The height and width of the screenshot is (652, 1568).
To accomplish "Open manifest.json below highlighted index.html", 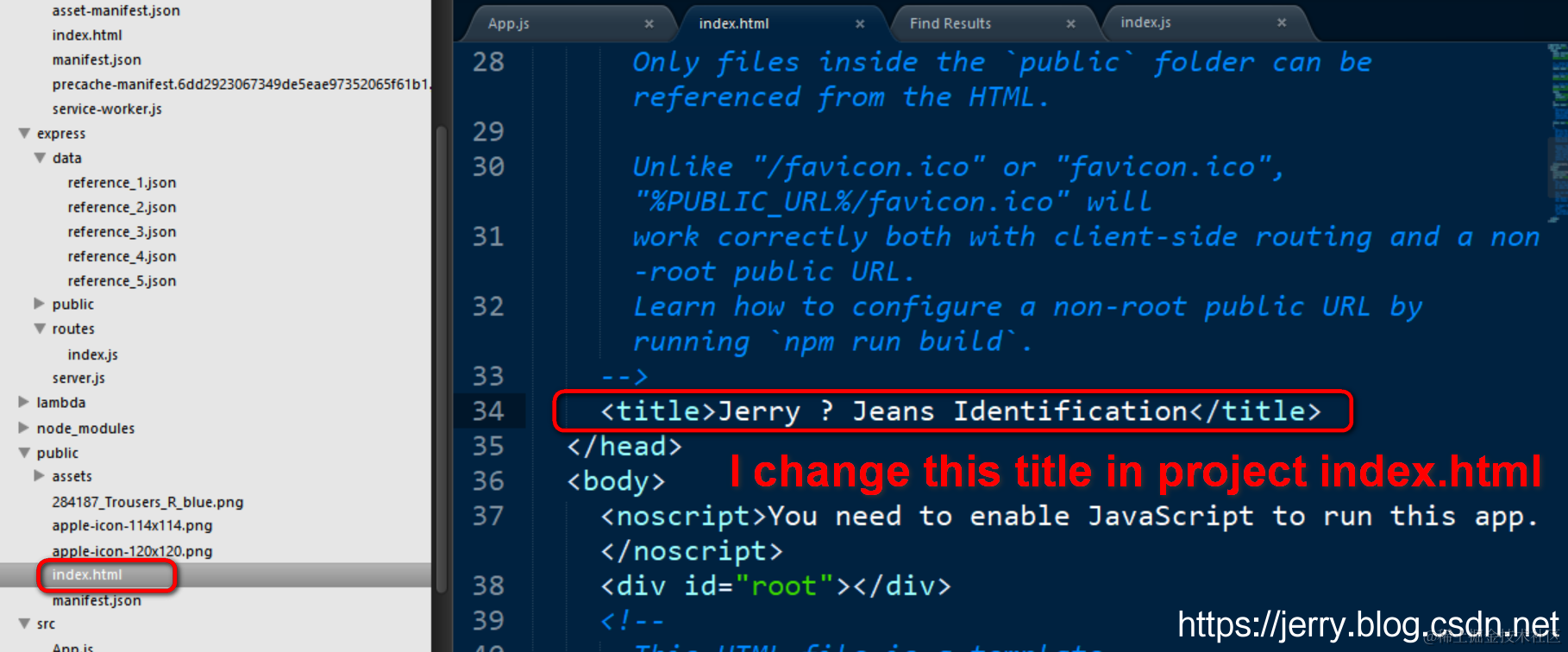I will tap(97, 600).
